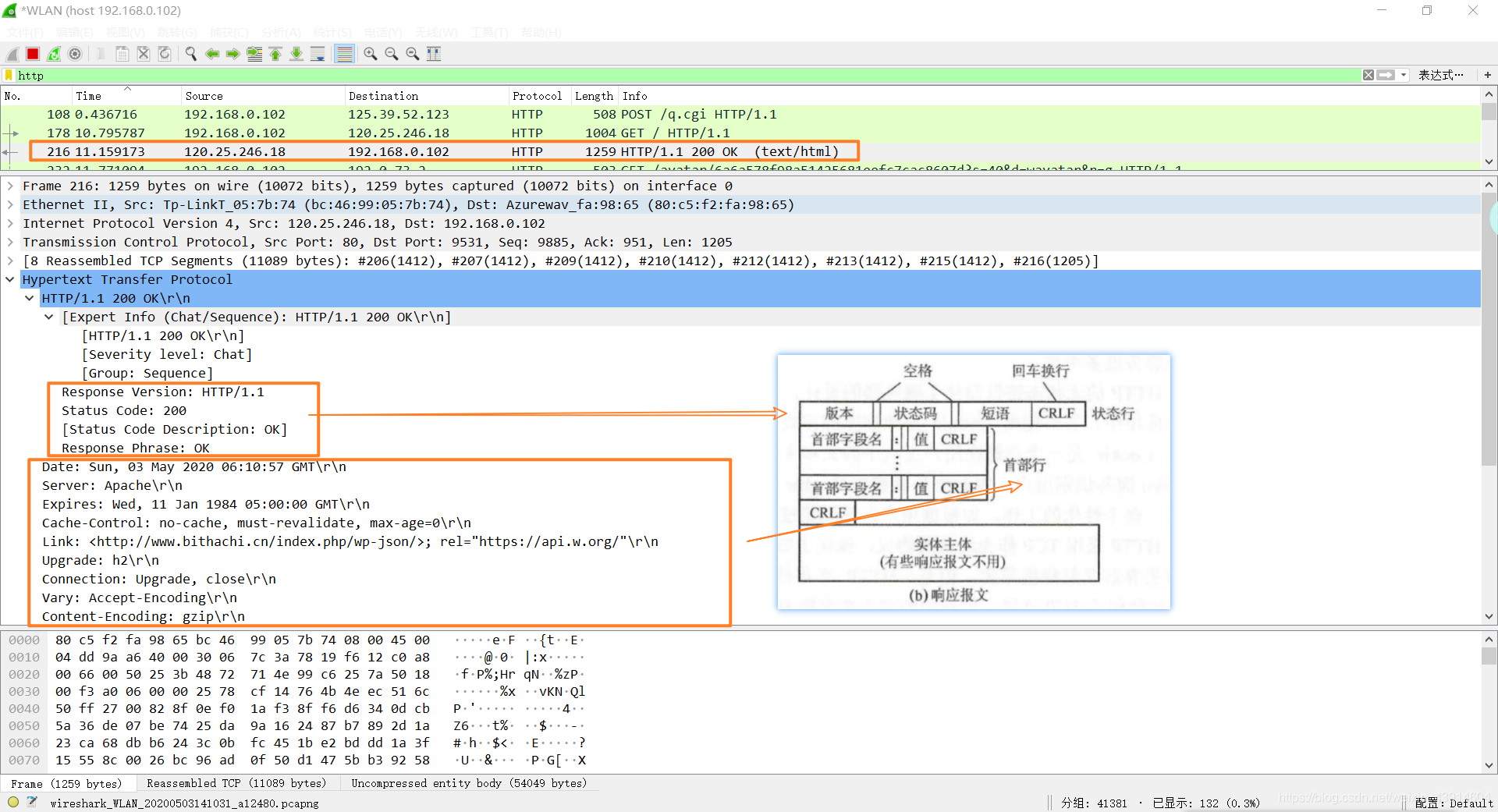The image size is (1498, 812).
Task: Open the 编辑(E) menu
Action: (74, 32)
